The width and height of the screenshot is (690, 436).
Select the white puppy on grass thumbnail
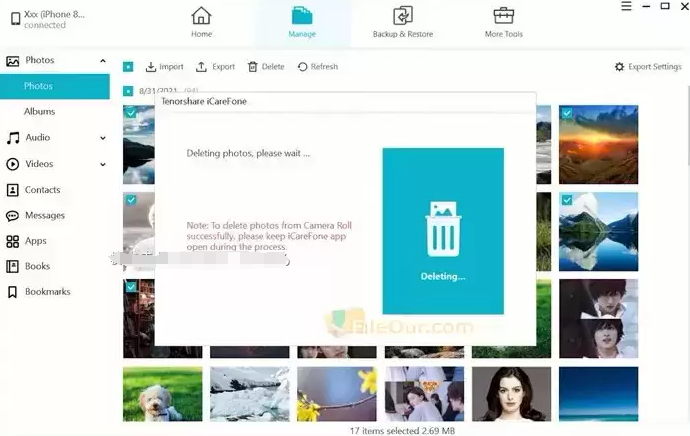[x=162, y=394]
